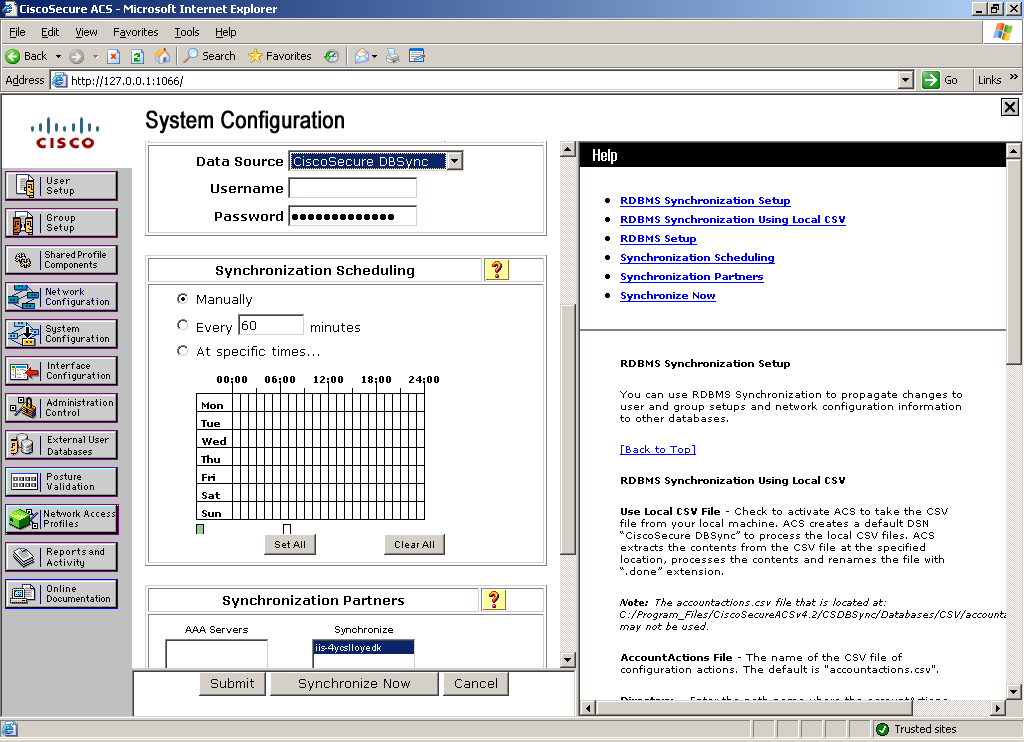Click the Clear All button
This screenshot has width=1024, height=742.
[414, 544]
